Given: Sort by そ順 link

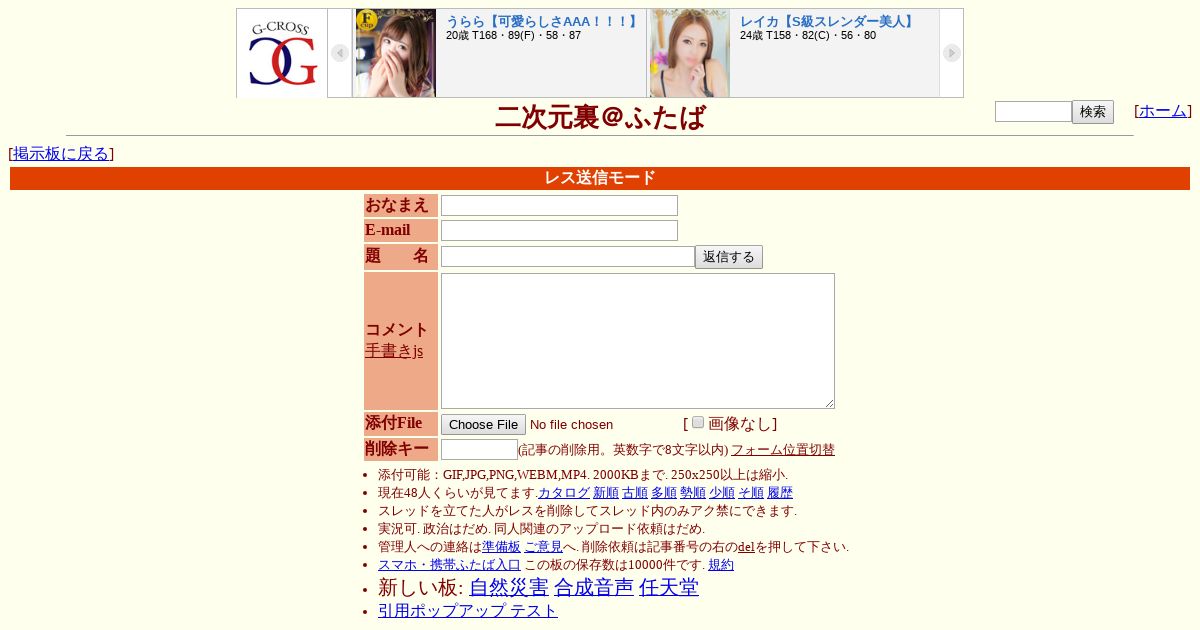Looking at the screenshot, I should tap(751, 493).
